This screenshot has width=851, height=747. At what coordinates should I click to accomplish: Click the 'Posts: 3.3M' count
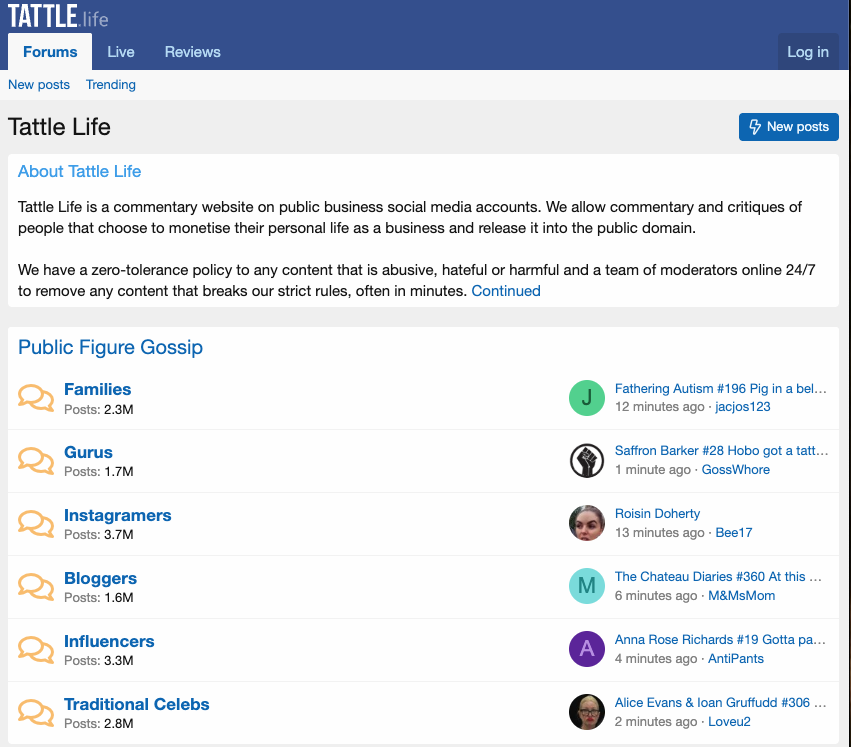[x=99, y=661]
